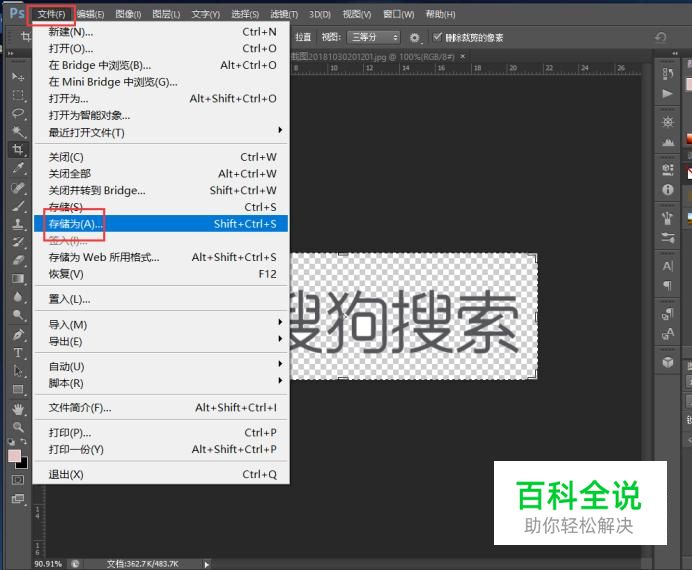Choose Exit (退出) menu entry
The image size is (692, 570).
point(161,474)
